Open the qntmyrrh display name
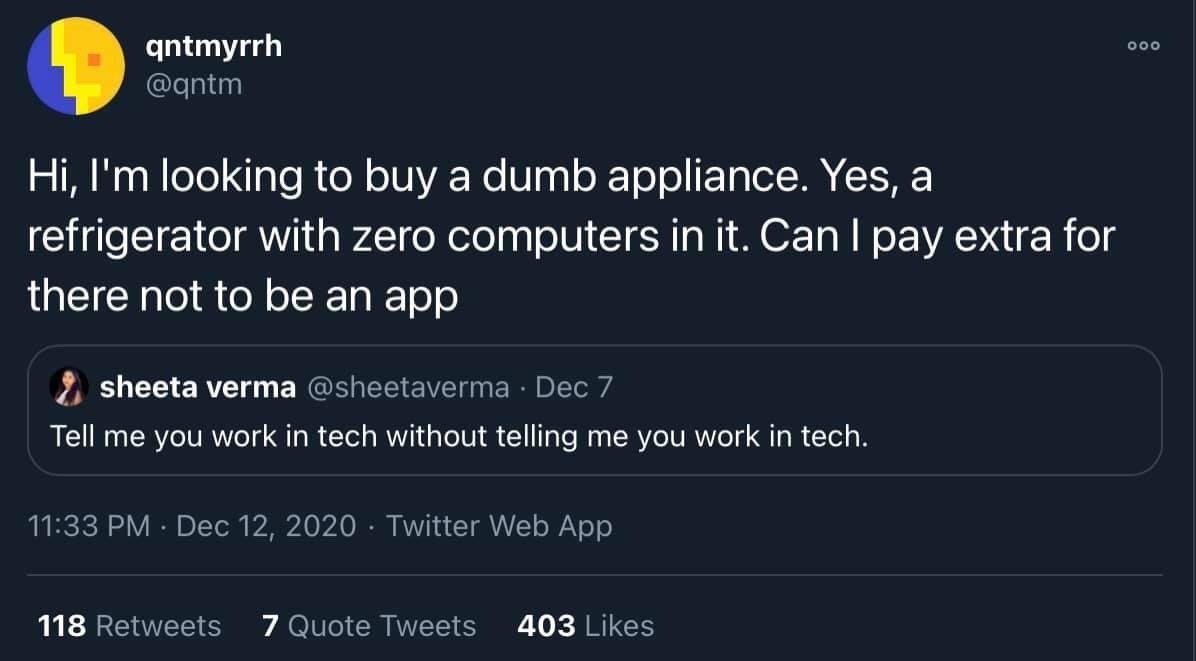 tap(214, 47)
